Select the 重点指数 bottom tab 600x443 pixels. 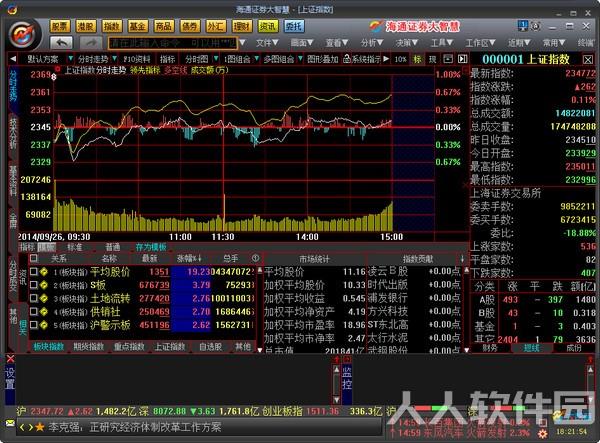pyautogui.click(x=129, y=347)
